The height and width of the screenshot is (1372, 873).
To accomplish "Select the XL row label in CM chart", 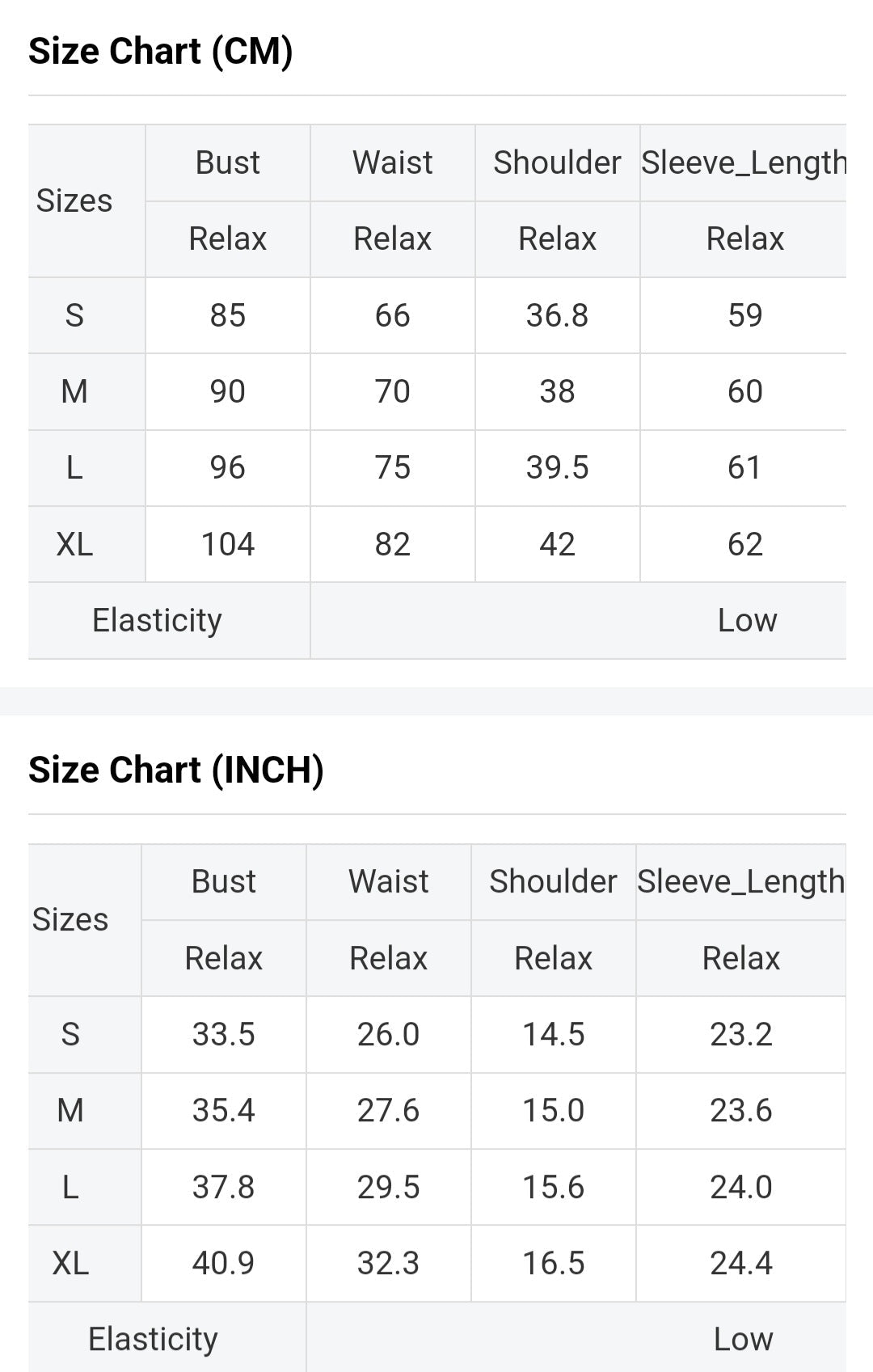I will pyautogui.click(x=74, y=544).
